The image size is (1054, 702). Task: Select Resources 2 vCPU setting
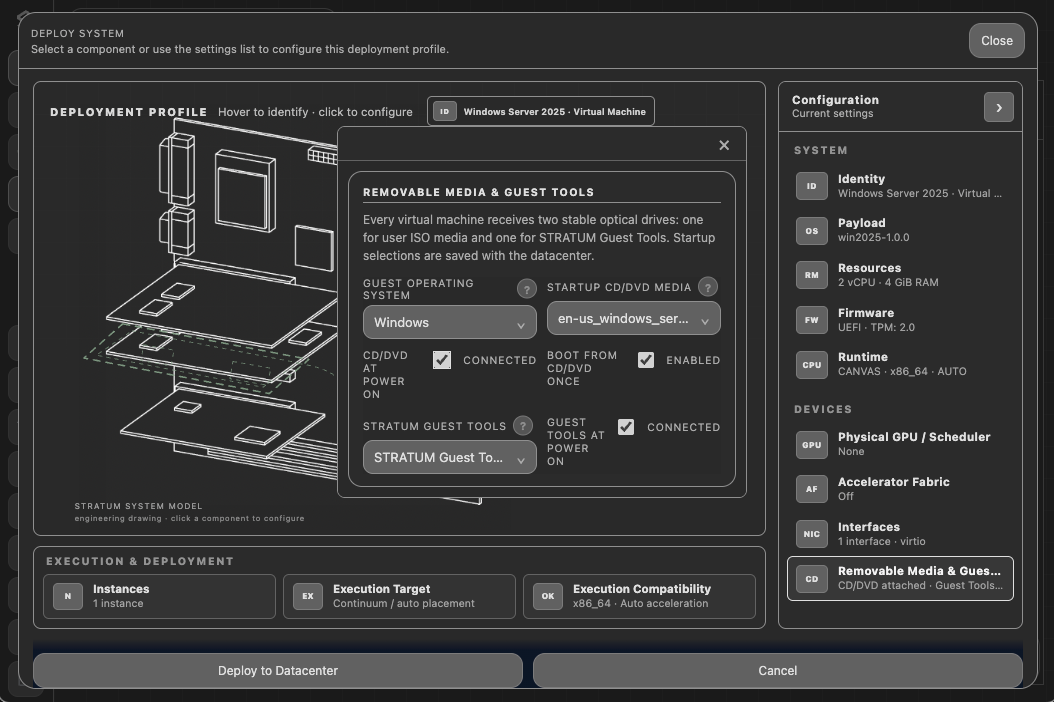(x=900, y=275)
